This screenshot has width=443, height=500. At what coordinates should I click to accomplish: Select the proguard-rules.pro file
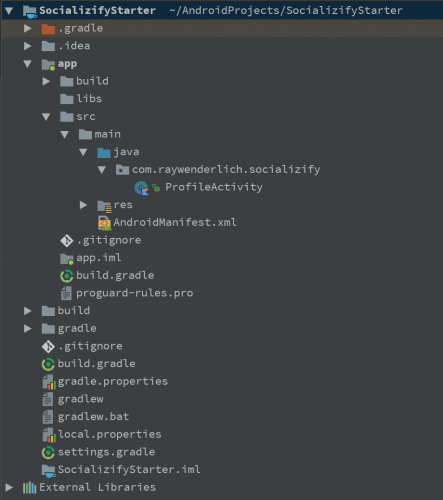pyautogui.click(x=134, y=293)
